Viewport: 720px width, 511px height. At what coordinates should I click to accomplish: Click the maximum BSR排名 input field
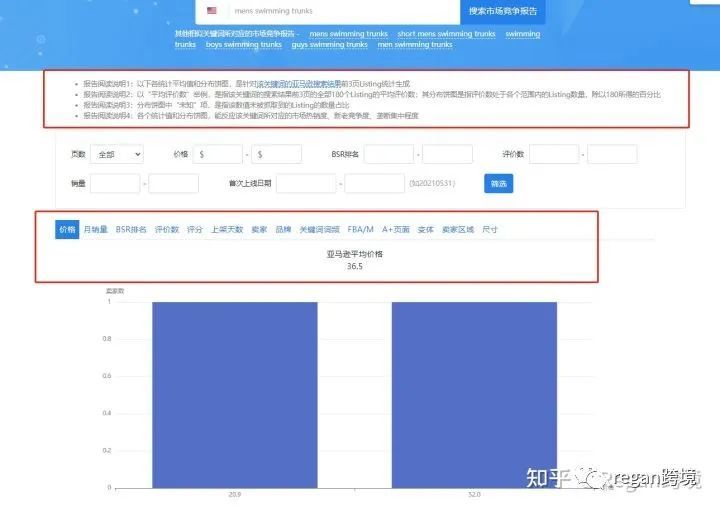pos(447,154)
